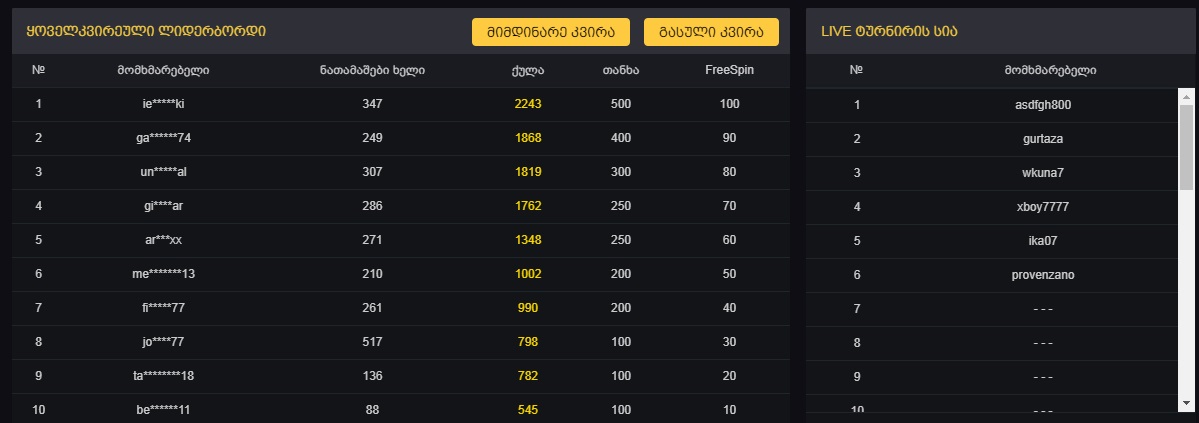The image size is (1199, 423).
Task: Click score 798 in the jo****77 row
Action: pyautogui.click(x=527, y=342)
